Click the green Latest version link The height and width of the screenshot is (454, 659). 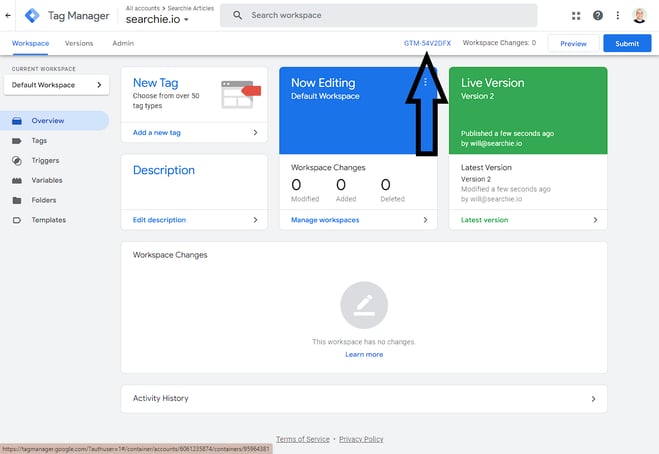485,220
